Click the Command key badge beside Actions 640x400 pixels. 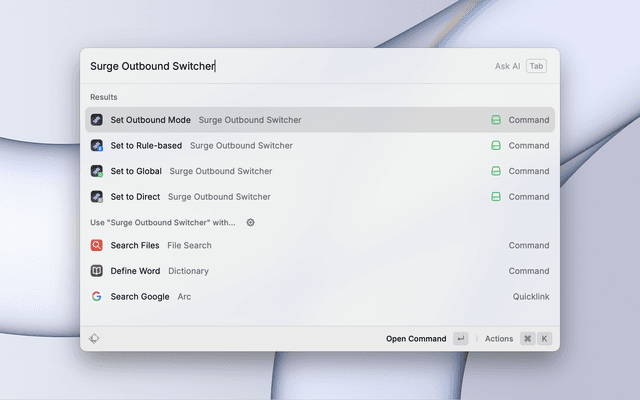pyautogui.click(x=528, y=339)
